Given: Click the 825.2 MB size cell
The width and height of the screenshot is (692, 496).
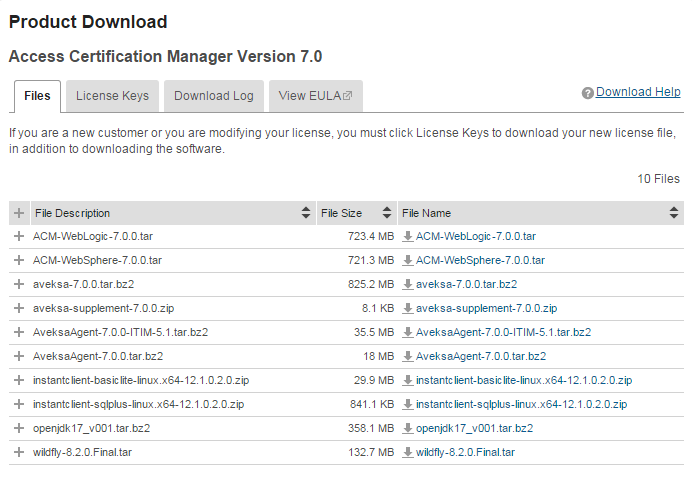Looking at the screenshot, I should point(371,284).
